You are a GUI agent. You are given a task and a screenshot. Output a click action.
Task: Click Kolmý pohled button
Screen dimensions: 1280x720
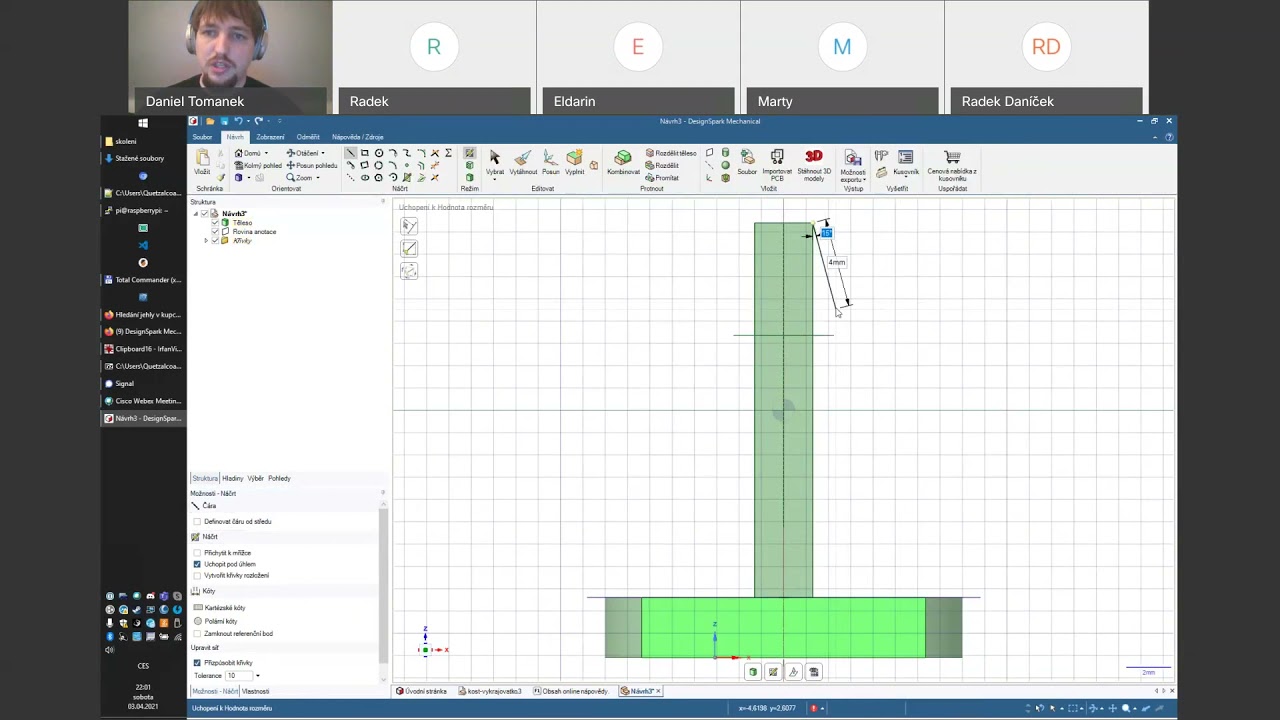pyautogui.click(x=258, y=165)
